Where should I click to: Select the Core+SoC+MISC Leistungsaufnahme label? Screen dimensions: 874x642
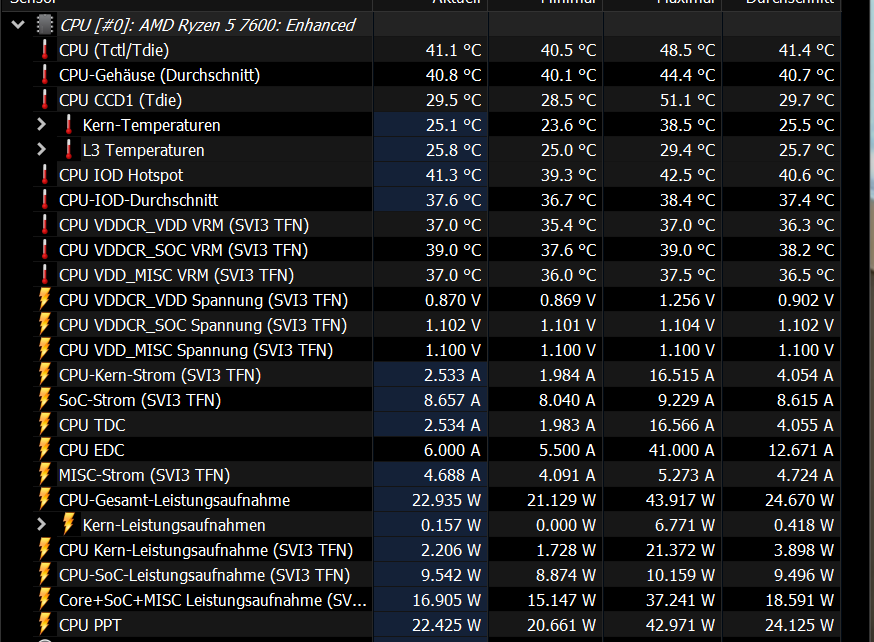213,600
